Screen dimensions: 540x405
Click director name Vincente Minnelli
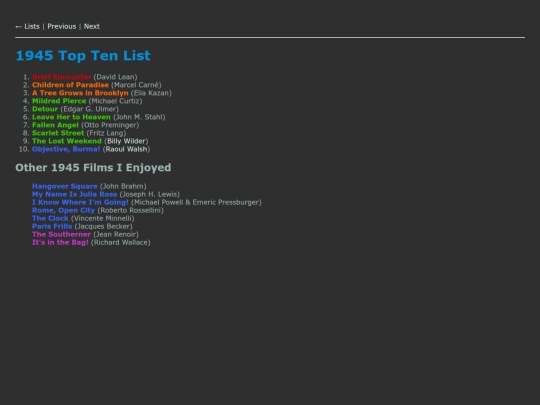[103, 218]
